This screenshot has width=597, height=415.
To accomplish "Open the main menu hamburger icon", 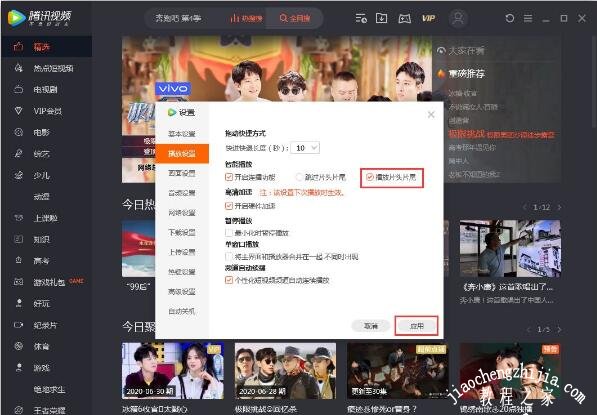I will pyautogui.click(x=528, y=18).
